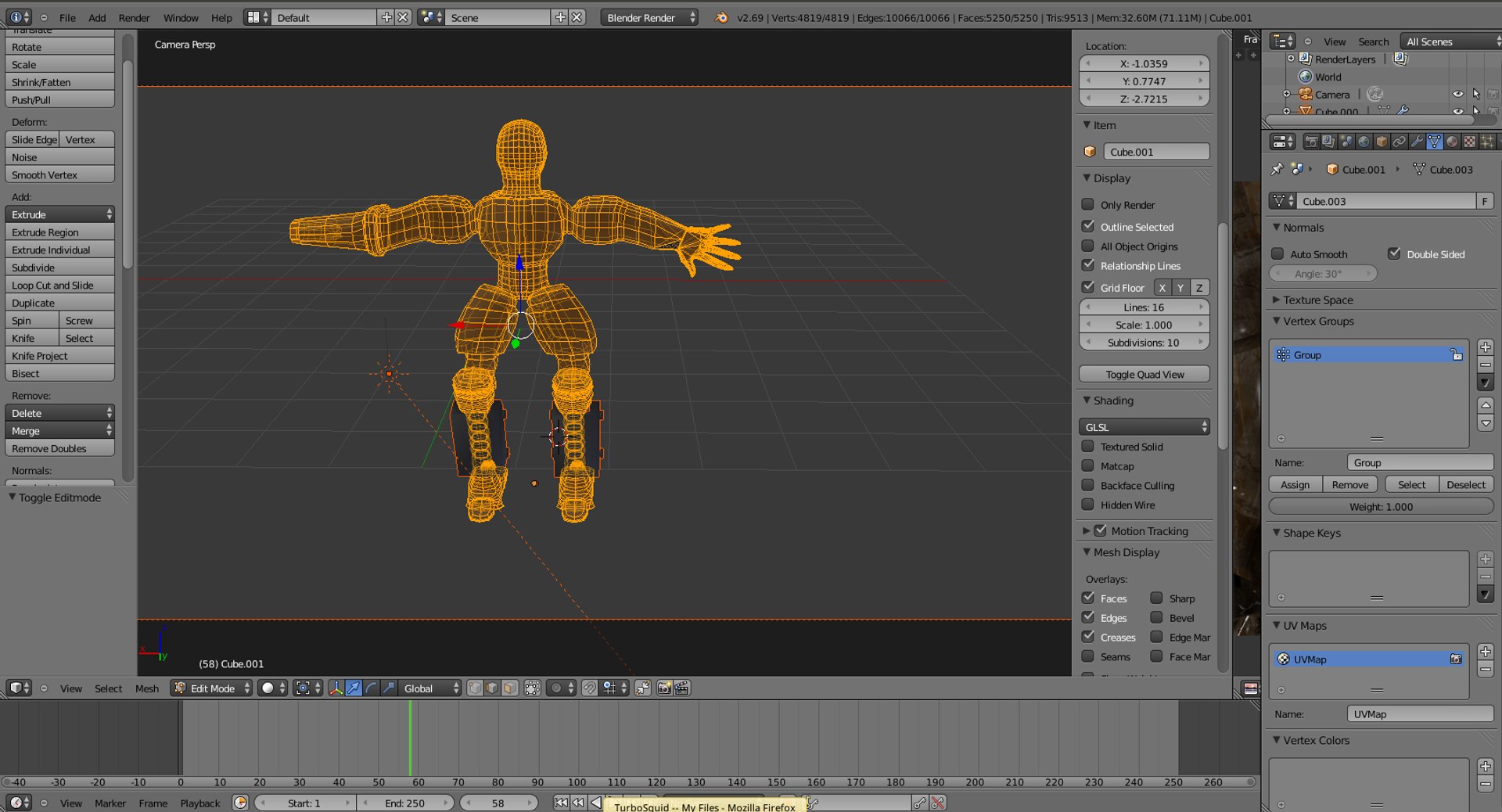This screenshot has width=1502, height=812.
Task: Enable Textured Solid shading option
Action: click(x=1087, y=446)
